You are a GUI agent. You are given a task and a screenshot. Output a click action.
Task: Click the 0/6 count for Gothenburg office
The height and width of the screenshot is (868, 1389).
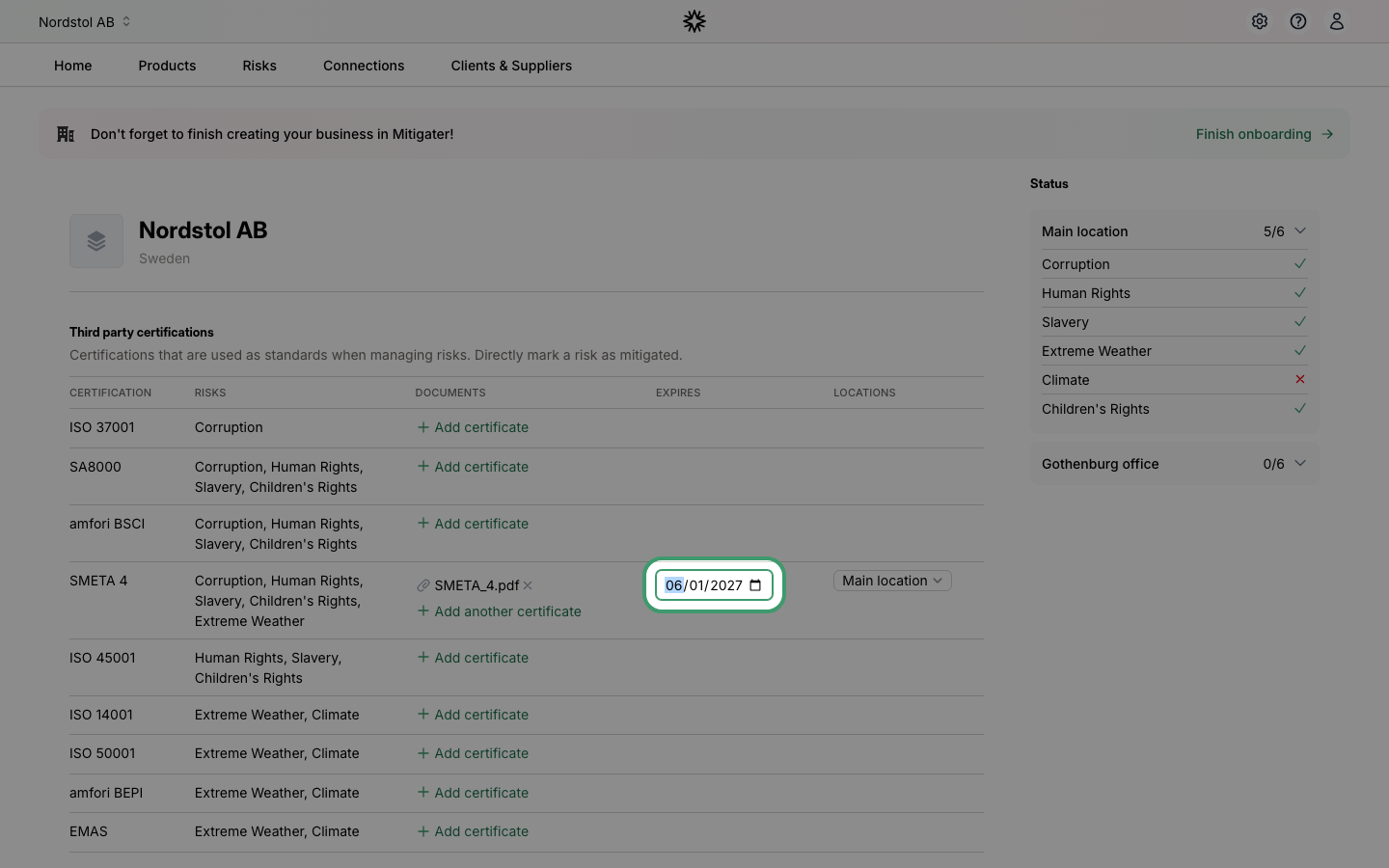(1273, 464)
